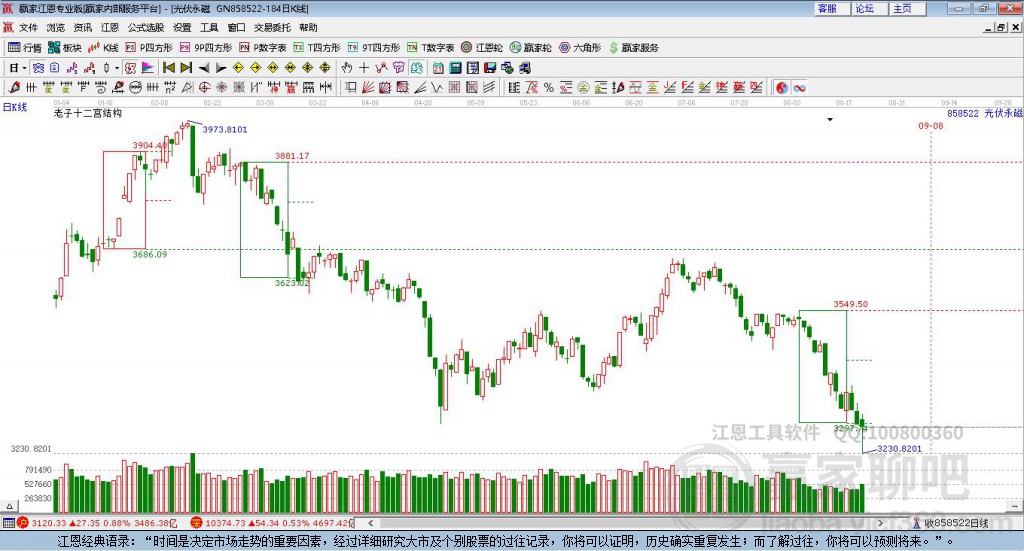This screenshot has height=551, width=1024.
Task: Open the 交易委托 menu
Action: point(272,27)
